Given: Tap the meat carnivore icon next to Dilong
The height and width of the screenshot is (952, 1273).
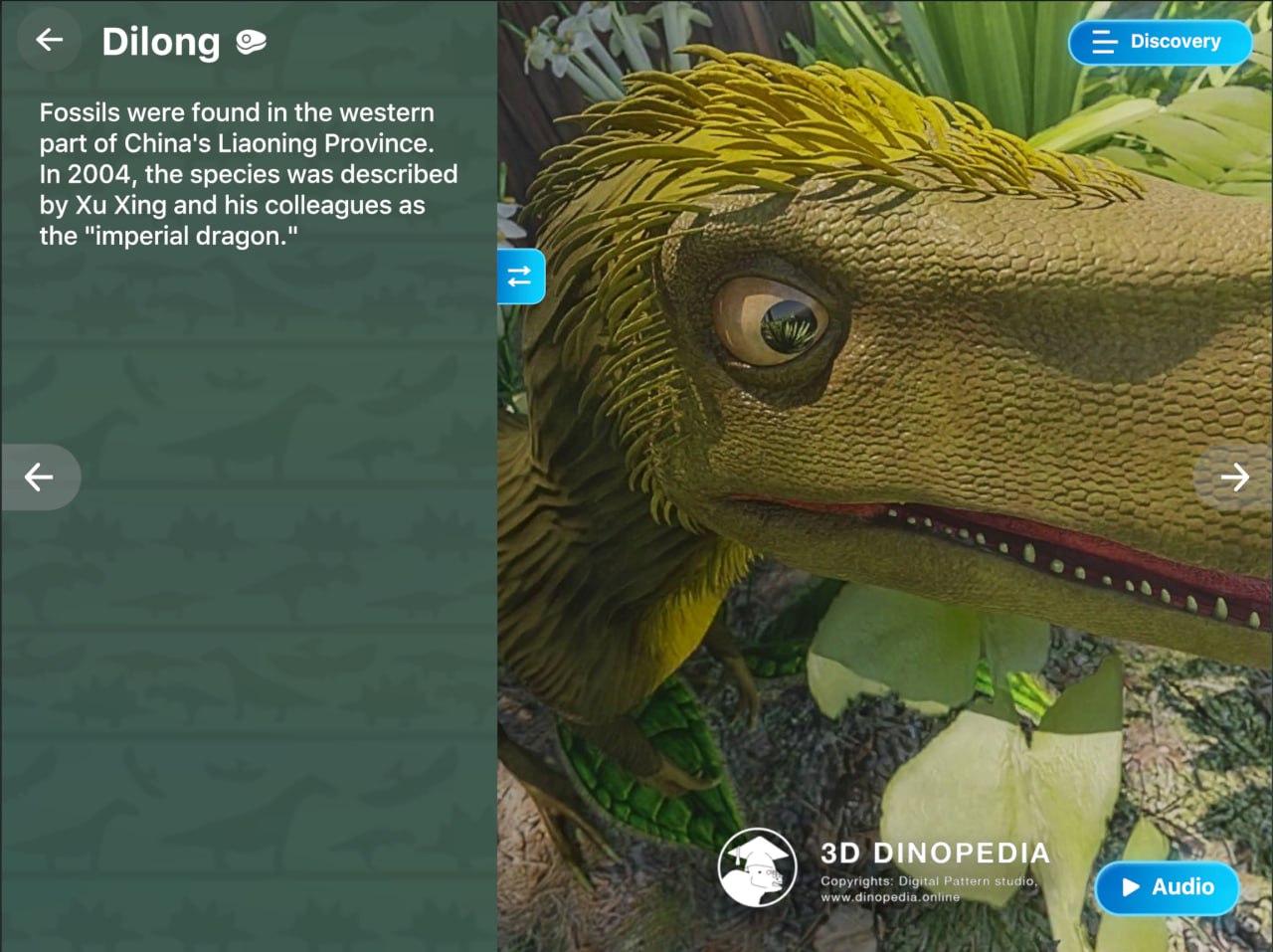Looking at the screenshot, I should [251, 42].
